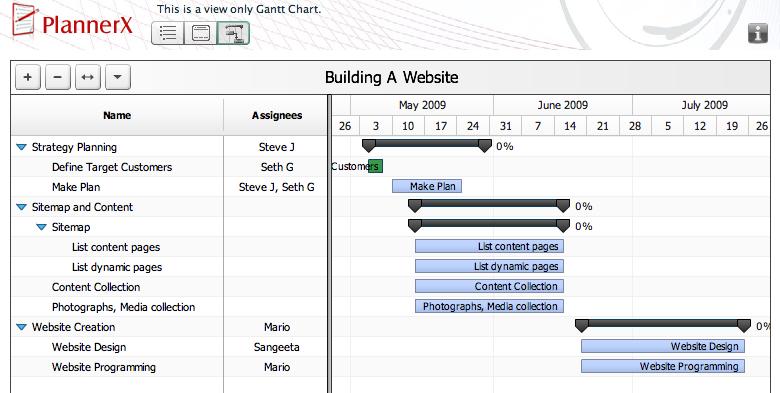Click the Name column header
This screenshot has height=393, width=780.
point(117,115)
